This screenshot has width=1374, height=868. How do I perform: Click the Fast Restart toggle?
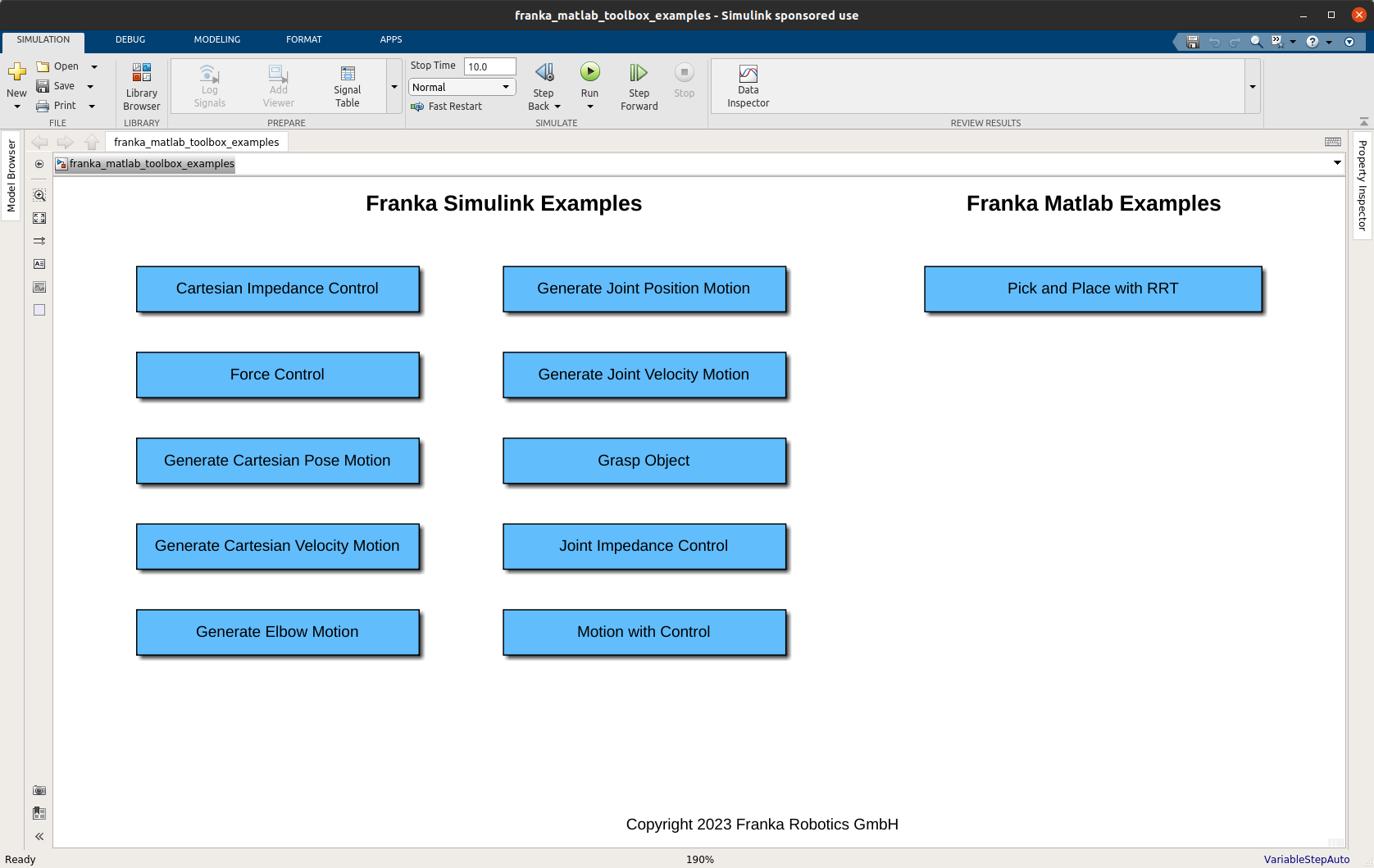[x=447, y=107]
